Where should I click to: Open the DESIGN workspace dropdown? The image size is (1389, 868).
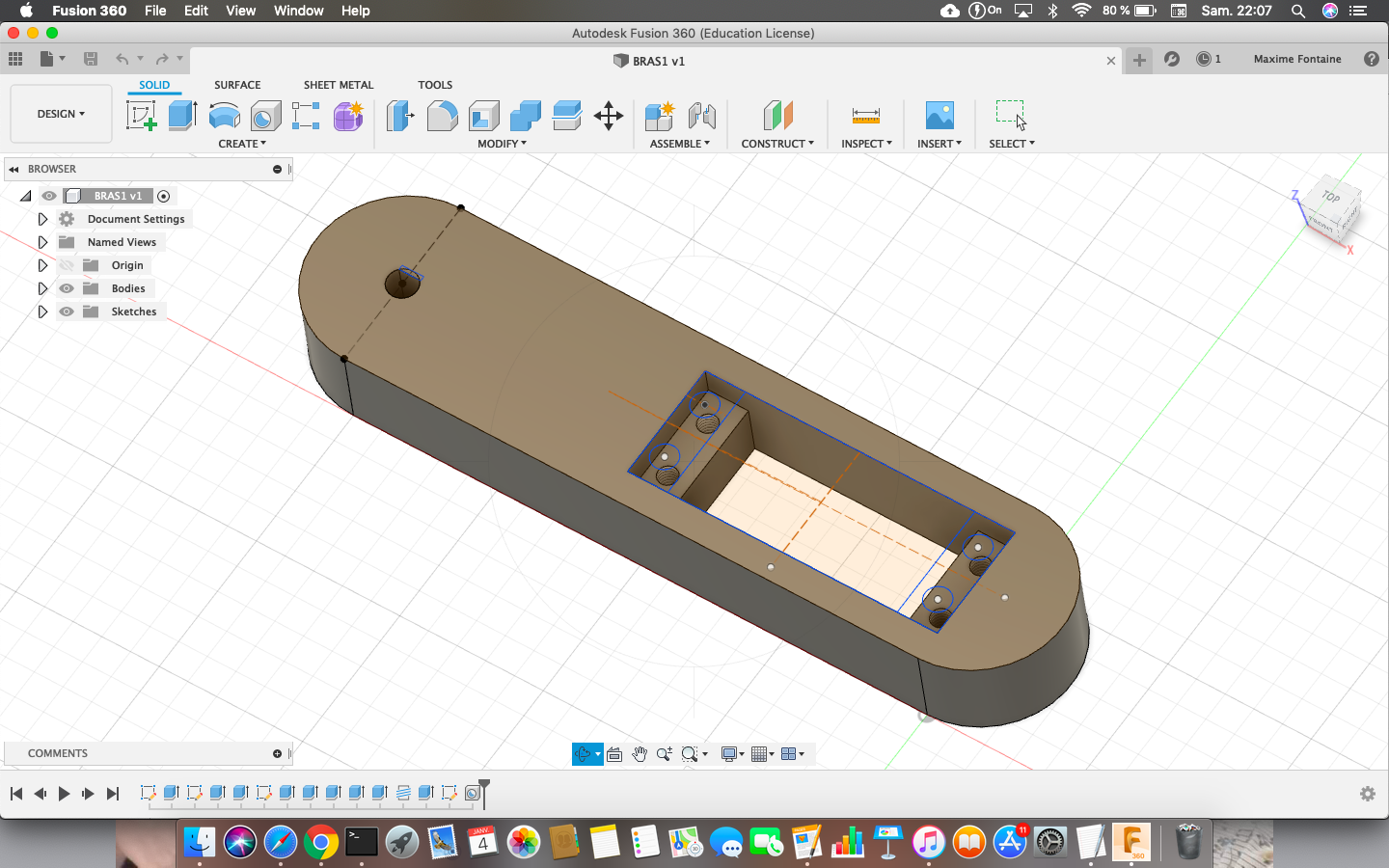pos(61,114)
